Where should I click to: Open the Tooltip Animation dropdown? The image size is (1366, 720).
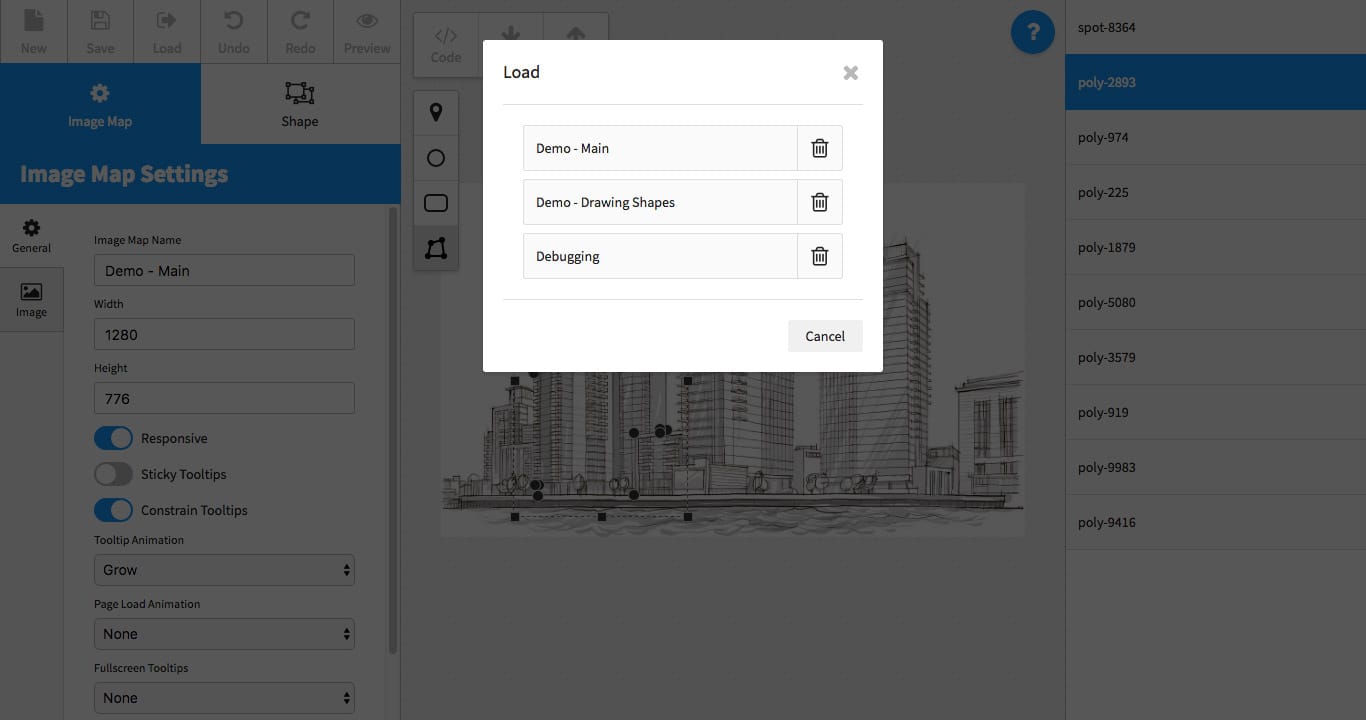click(x=224, y=570)
